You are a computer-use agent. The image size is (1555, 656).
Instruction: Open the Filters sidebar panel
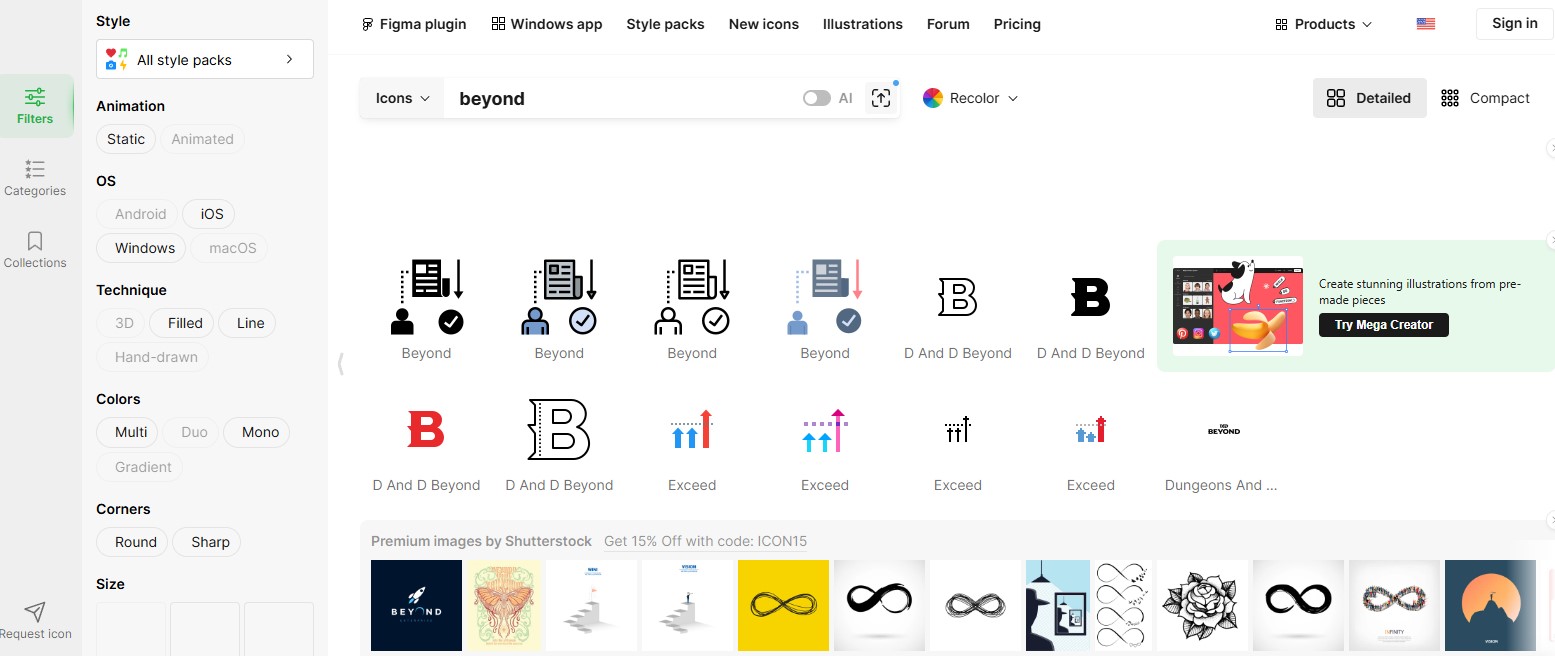point(36,105)
